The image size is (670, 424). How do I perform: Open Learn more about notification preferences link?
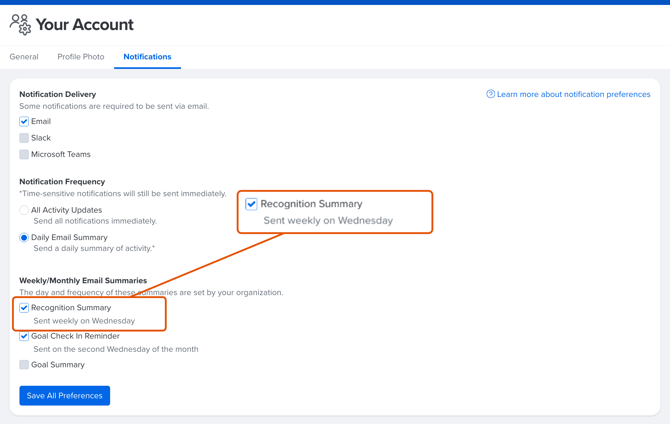(x=573, y=94)
